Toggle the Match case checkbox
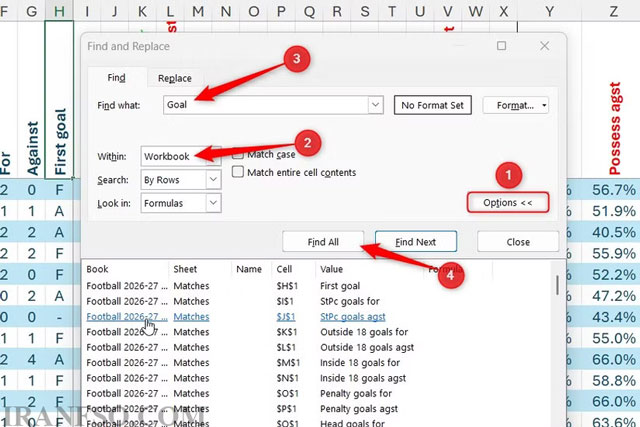The height and width of the screenshot is (427, 640). [x=238, y=154]
